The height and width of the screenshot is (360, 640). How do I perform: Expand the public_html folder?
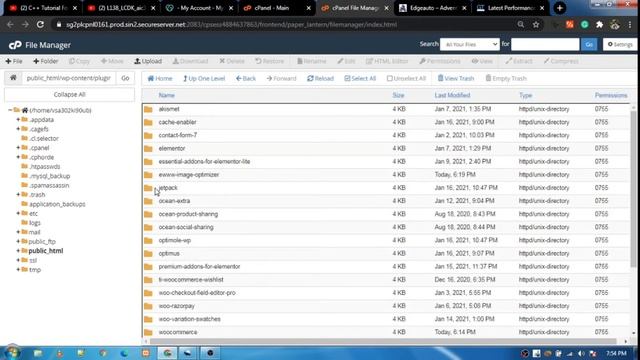tap(18, 251)
